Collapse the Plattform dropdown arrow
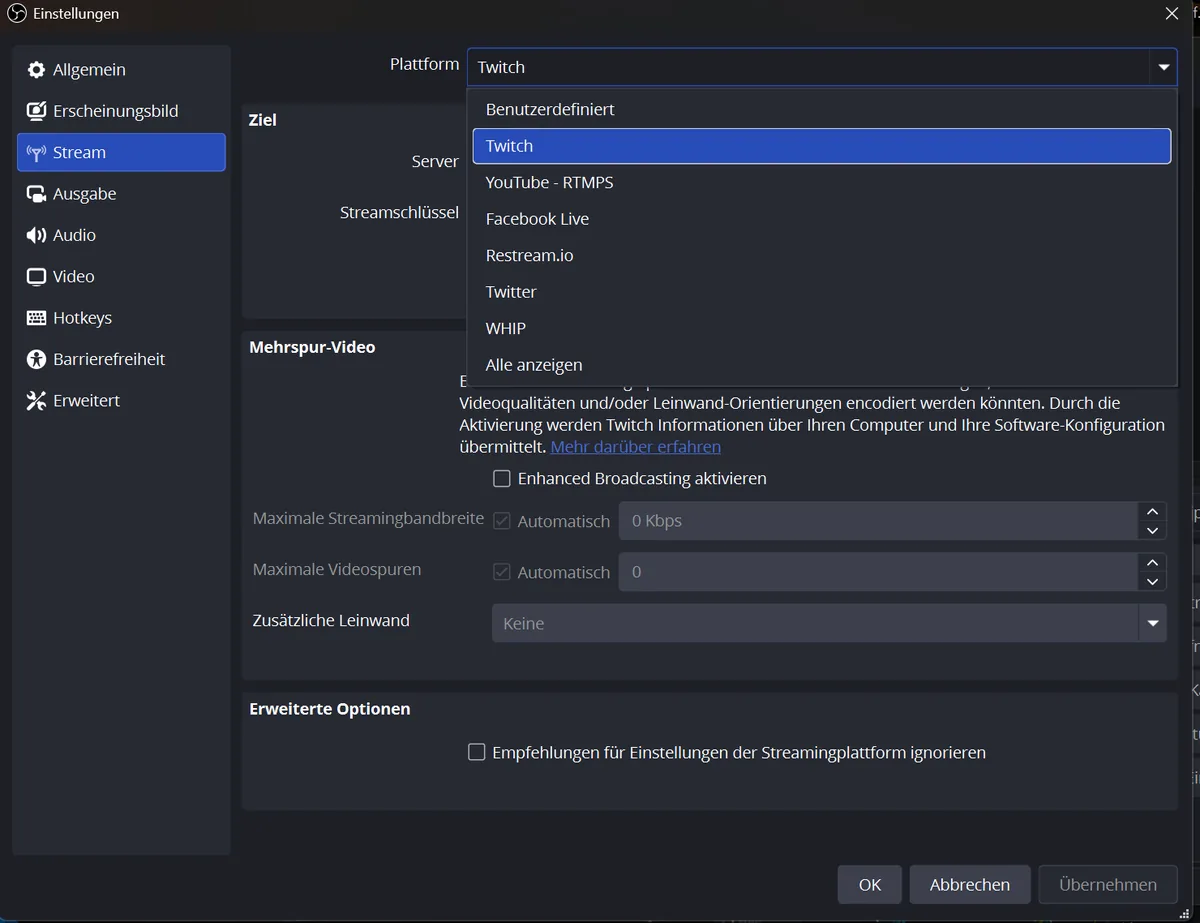The width and height of the screenshot is (1200, 923). click(1163, 67)
